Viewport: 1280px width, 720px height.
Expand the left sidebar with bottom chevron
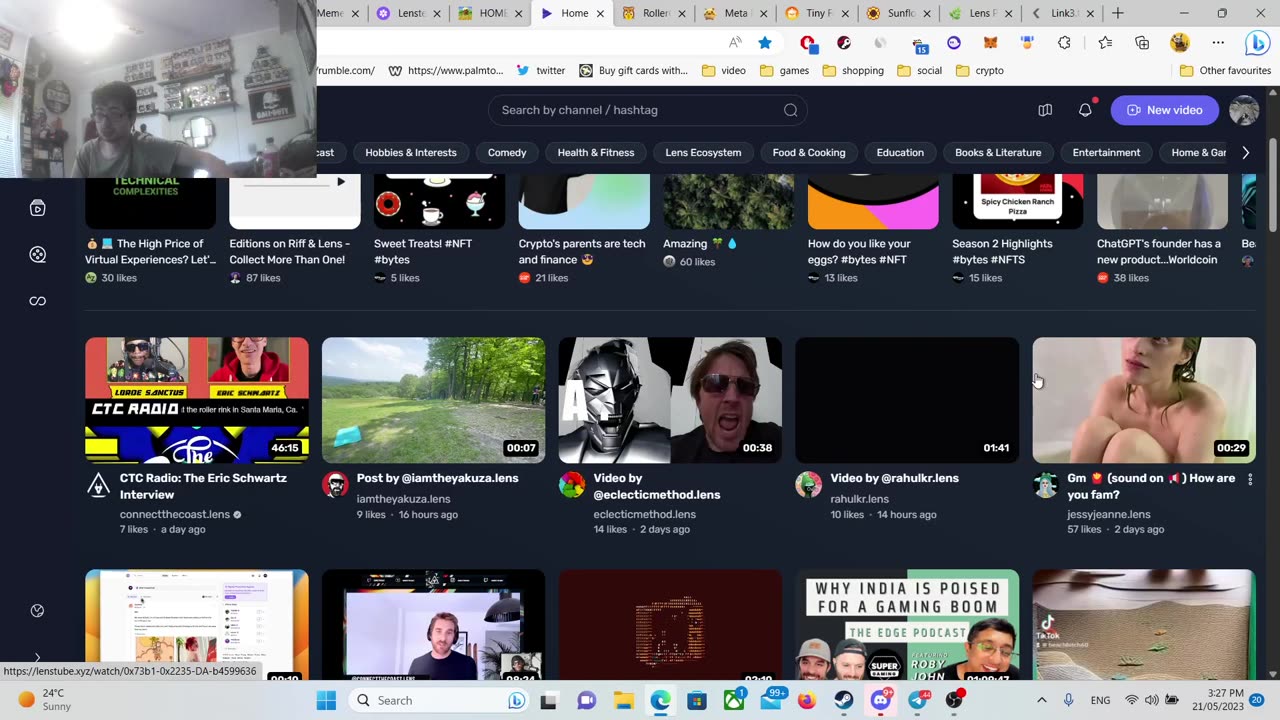pos(37,658)
